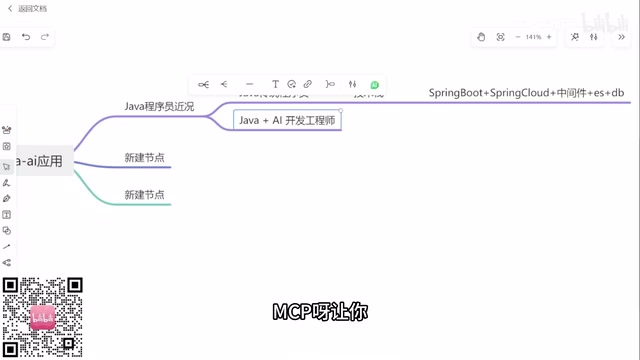Choose the cursor select tool
The height and width of the screenshot is (360, 640).
coord(7,167)
